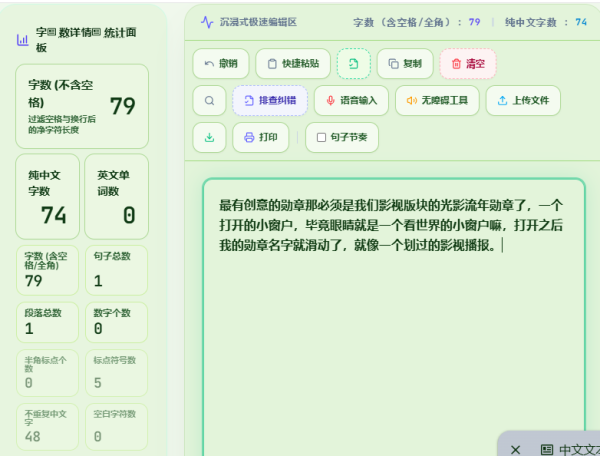Clear the editor with the 清空 button
The image size is (600, 456).
468,64
